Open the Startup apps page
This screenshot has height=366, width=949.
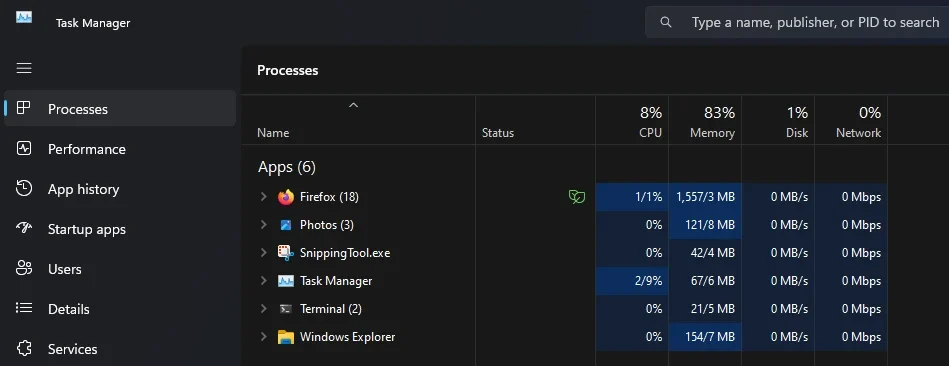(120, 229)
